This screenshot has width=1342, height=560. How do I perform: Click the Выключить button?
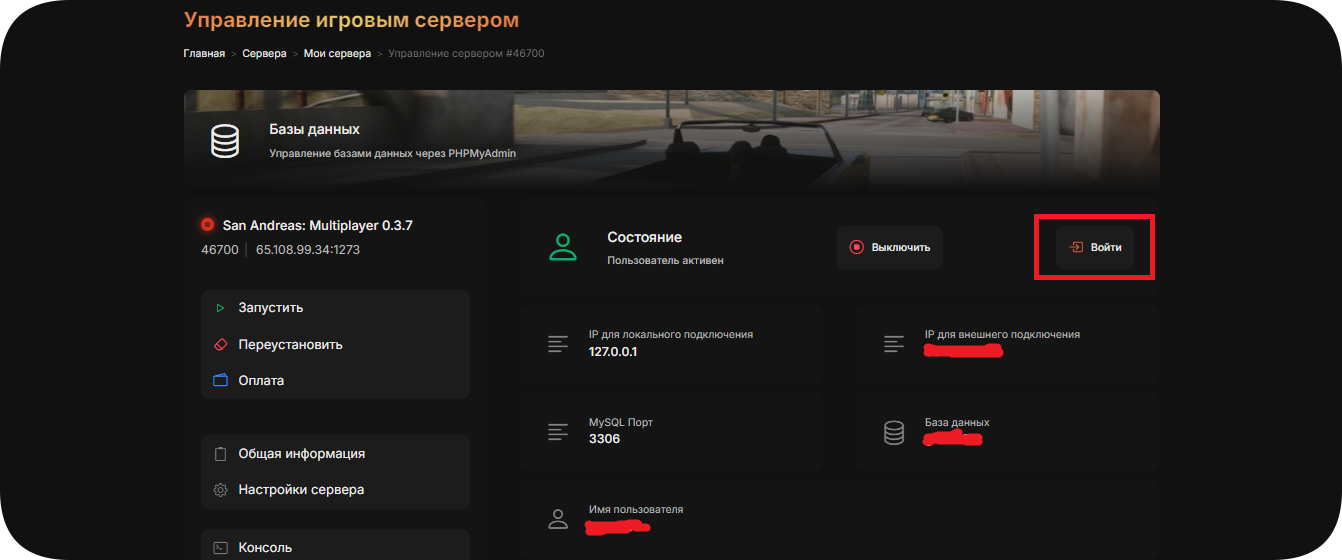pos(889,247)
